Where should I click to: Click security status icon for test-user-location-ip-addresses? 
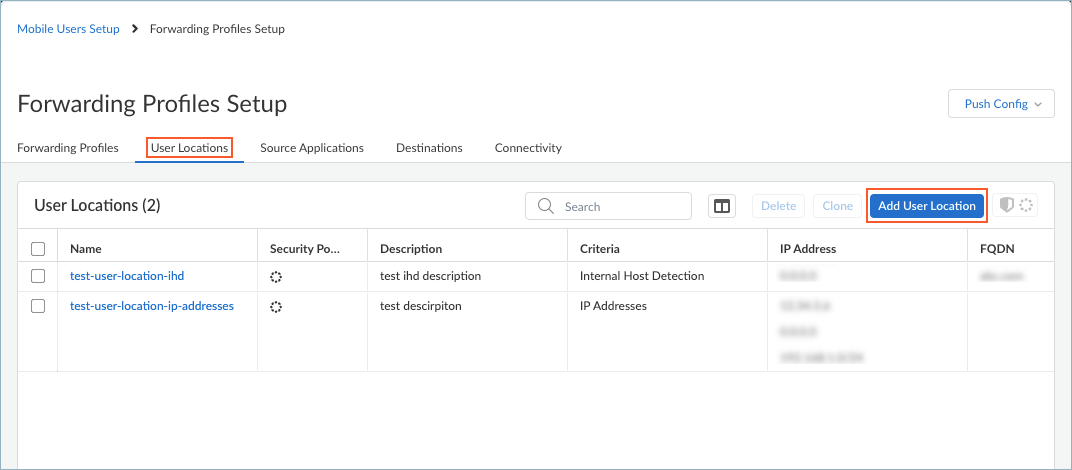coord(276,307)
